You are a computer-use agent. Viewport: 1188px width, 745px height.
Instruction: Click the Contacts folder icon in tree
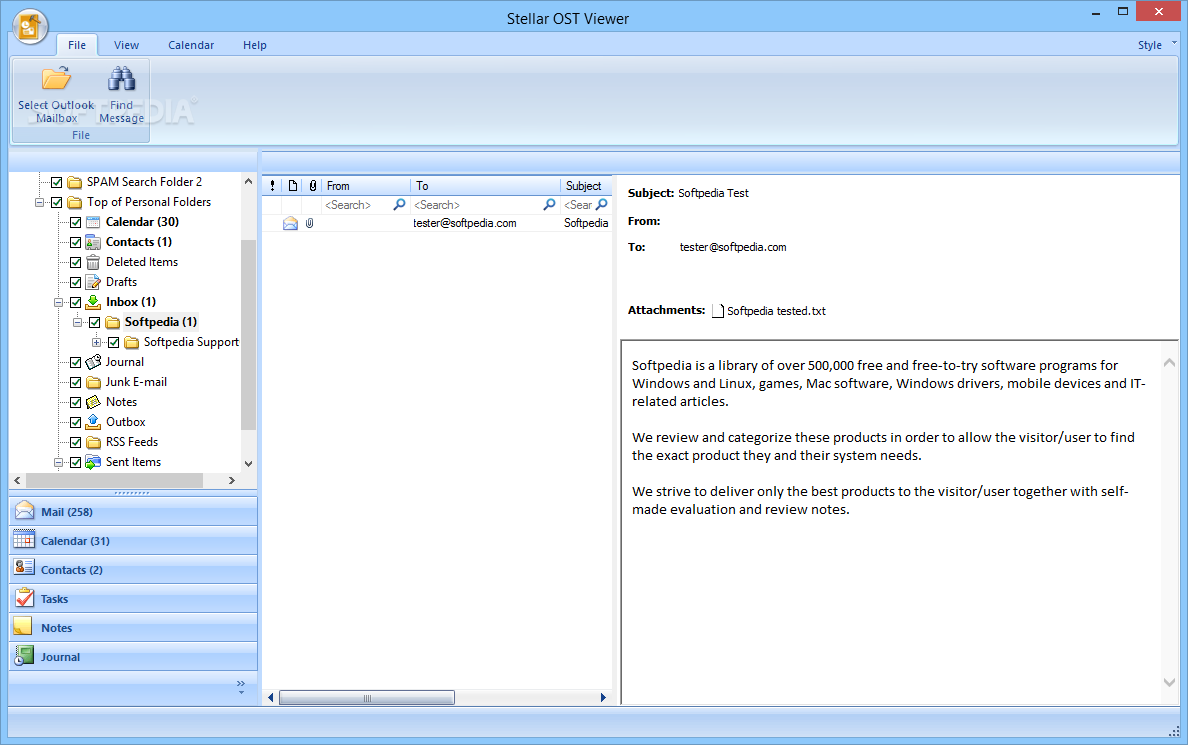click(93, 242)
